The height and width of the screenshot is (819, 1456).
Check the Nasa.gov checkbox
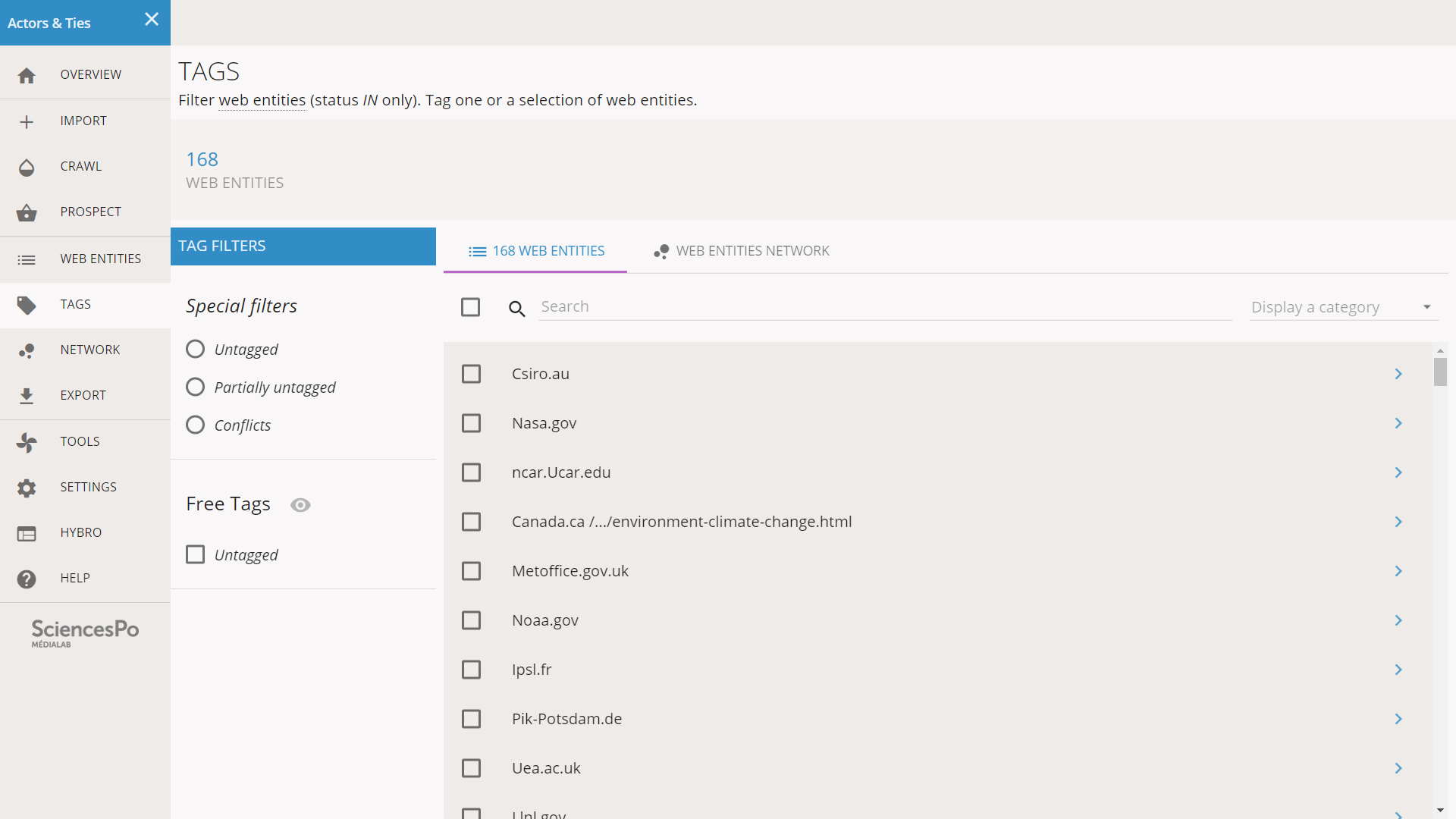pyautogui.click(x=471, y=423)
